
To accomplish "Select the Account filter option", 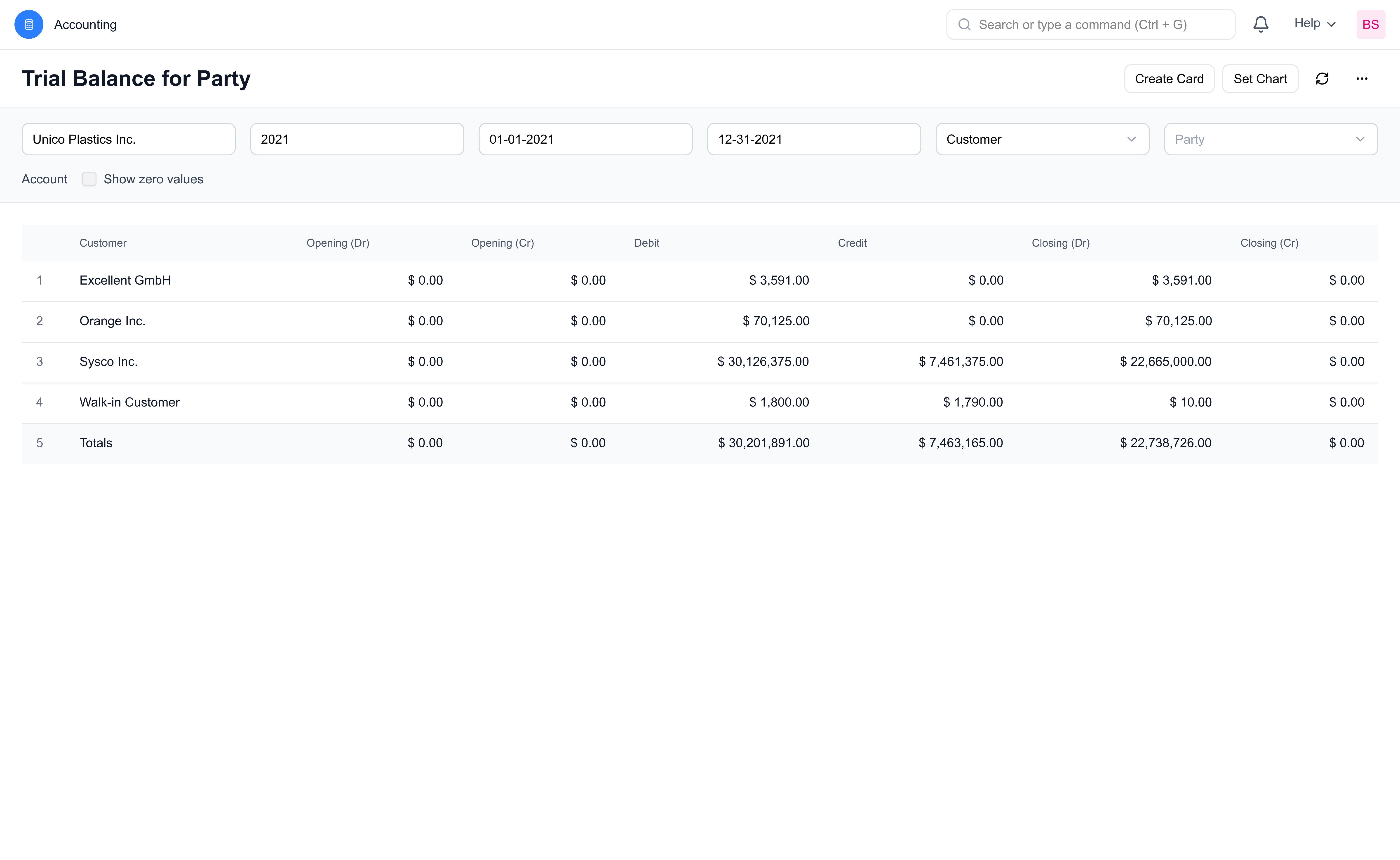I will point(44,179).
